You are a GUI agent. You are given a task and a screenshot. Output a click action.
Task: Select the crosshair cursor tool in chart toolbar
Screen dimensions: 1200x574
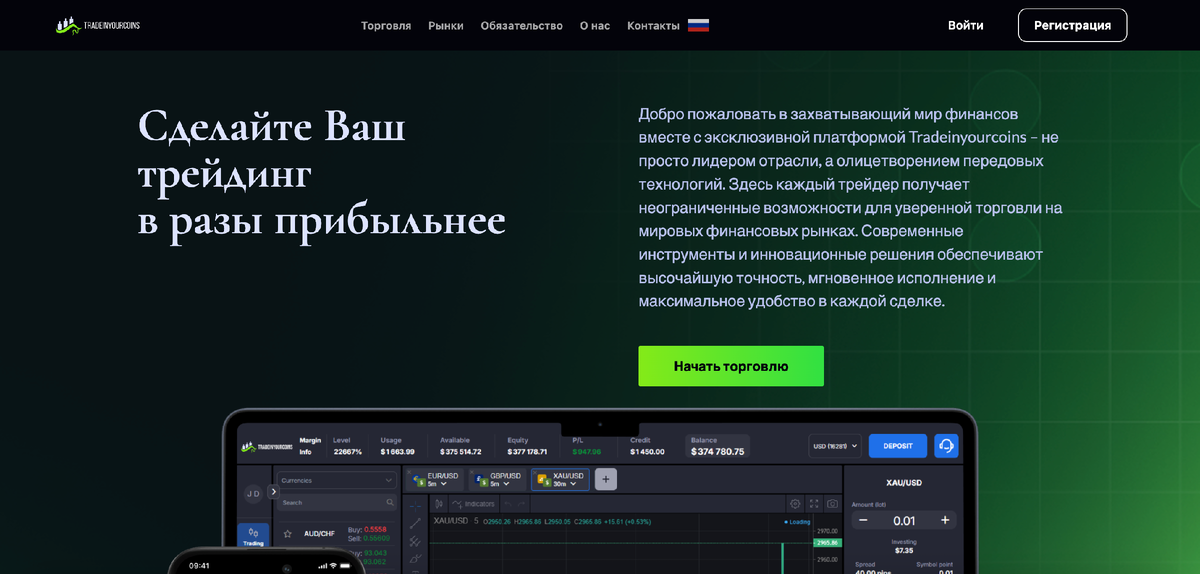pos(415,506)
